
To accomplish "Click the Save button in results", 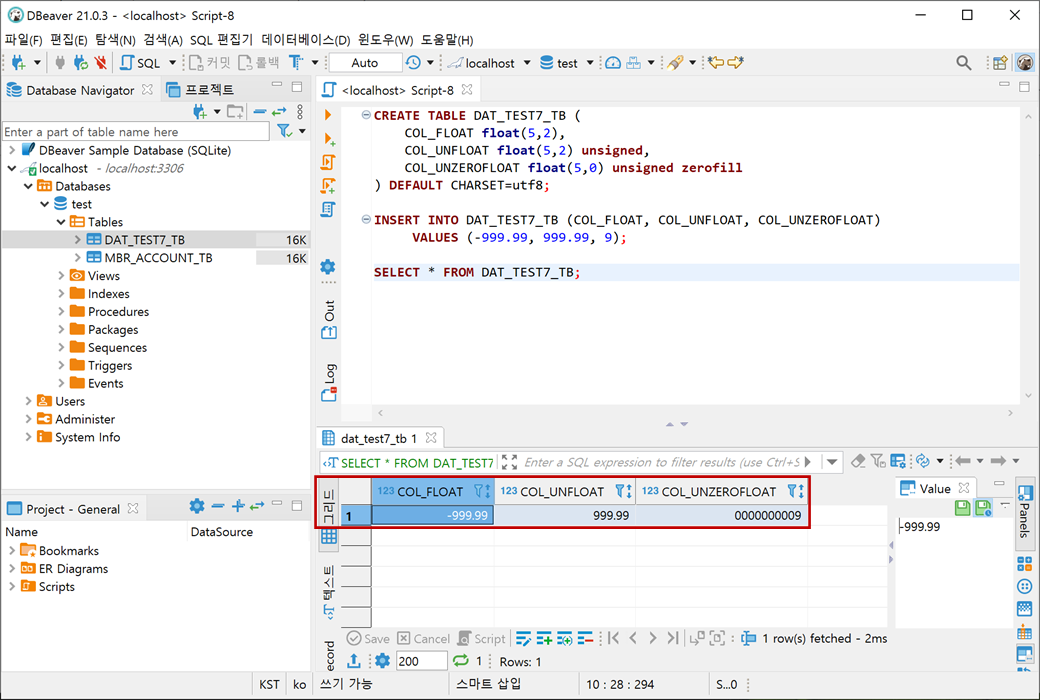I will pos(369,639).
